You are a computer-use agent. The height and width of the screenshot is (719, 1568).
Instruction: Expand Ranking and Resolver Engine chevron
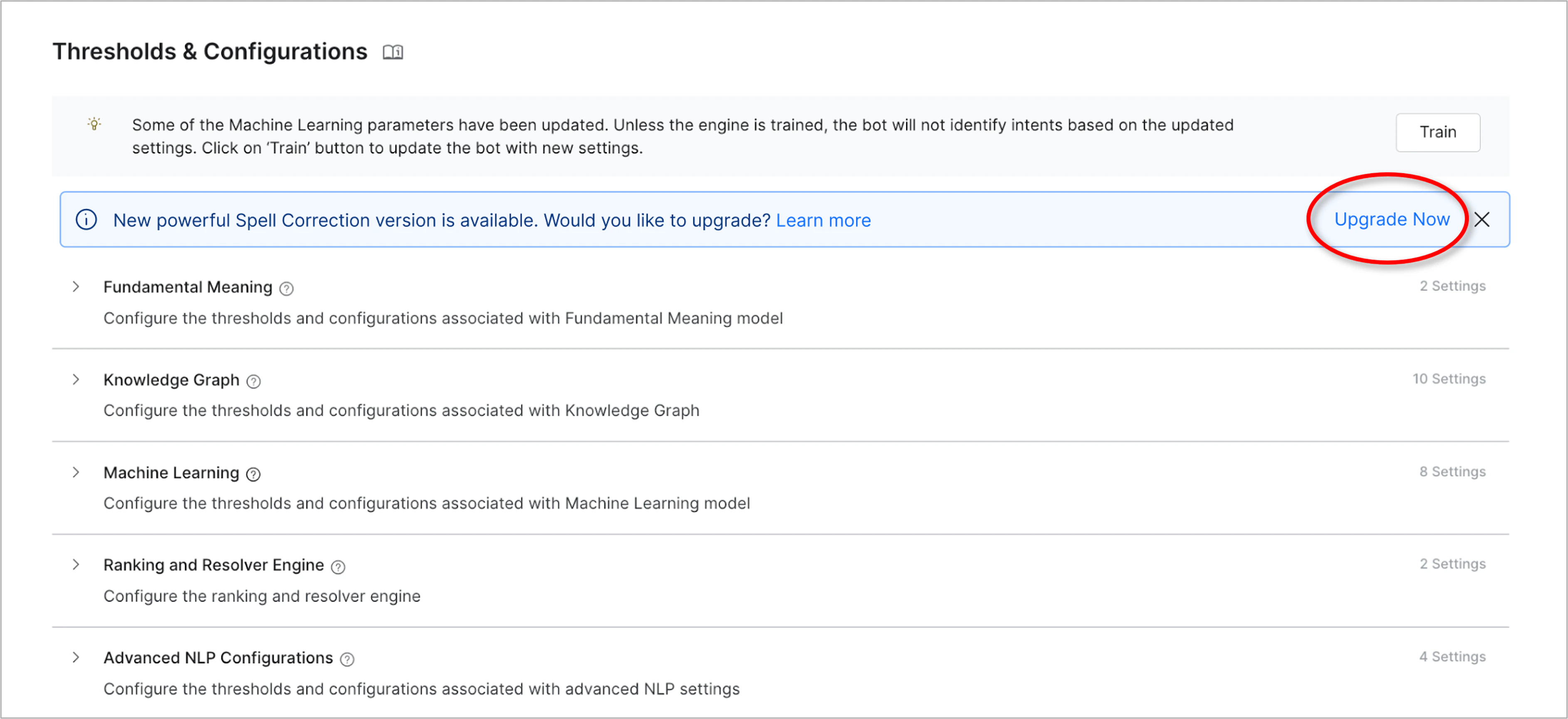point(76,565)
